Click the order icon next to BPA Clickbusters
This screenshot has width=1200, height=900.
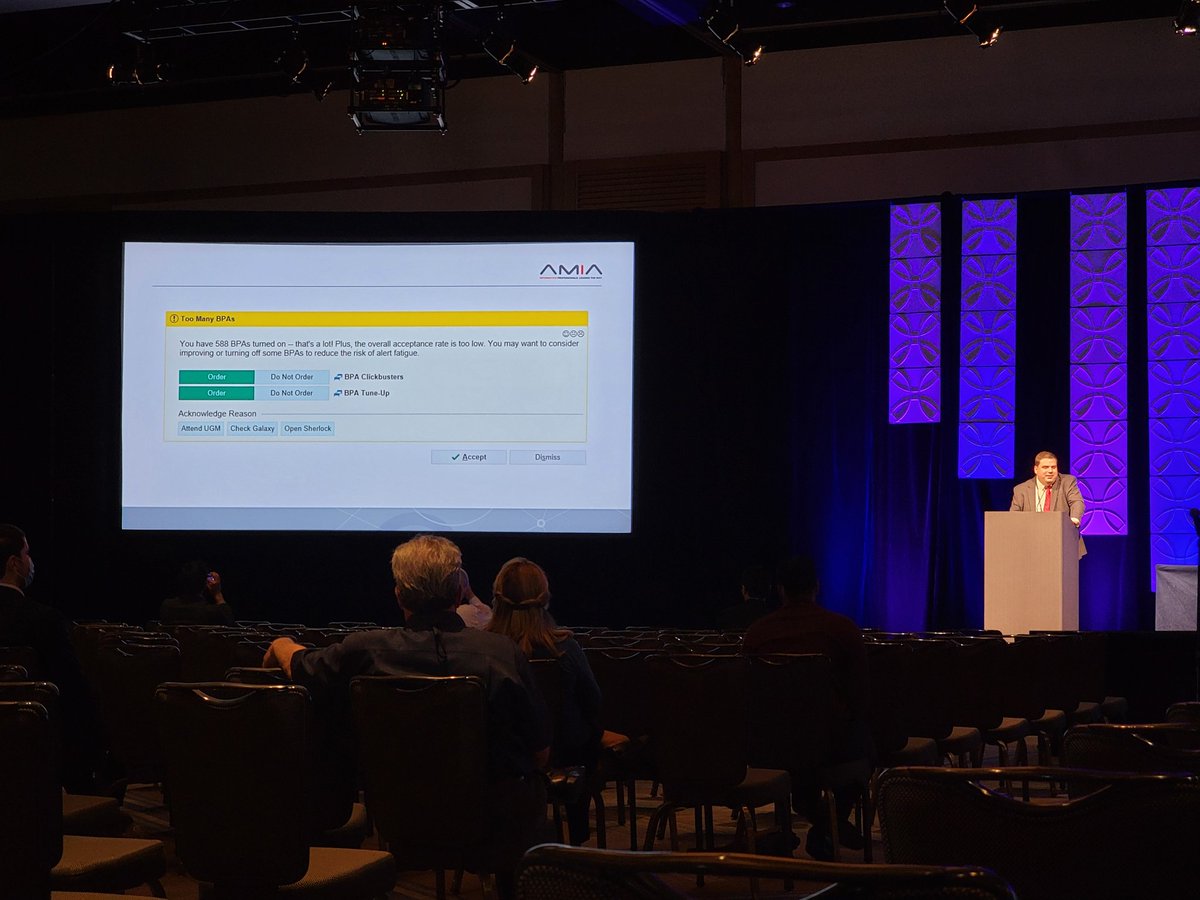click(x=338, y=377)
